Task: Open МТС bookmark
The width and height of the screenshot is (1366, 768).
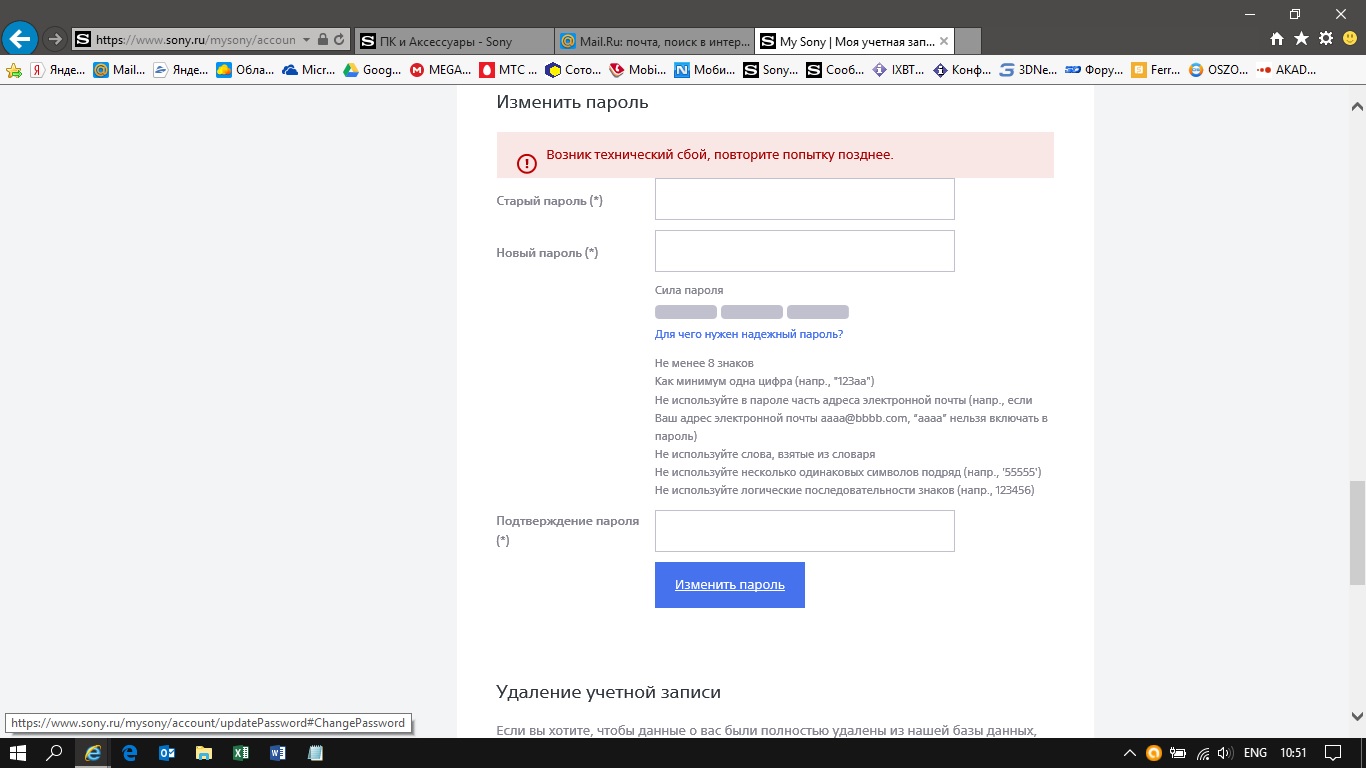Action: [x=509, y=70]
